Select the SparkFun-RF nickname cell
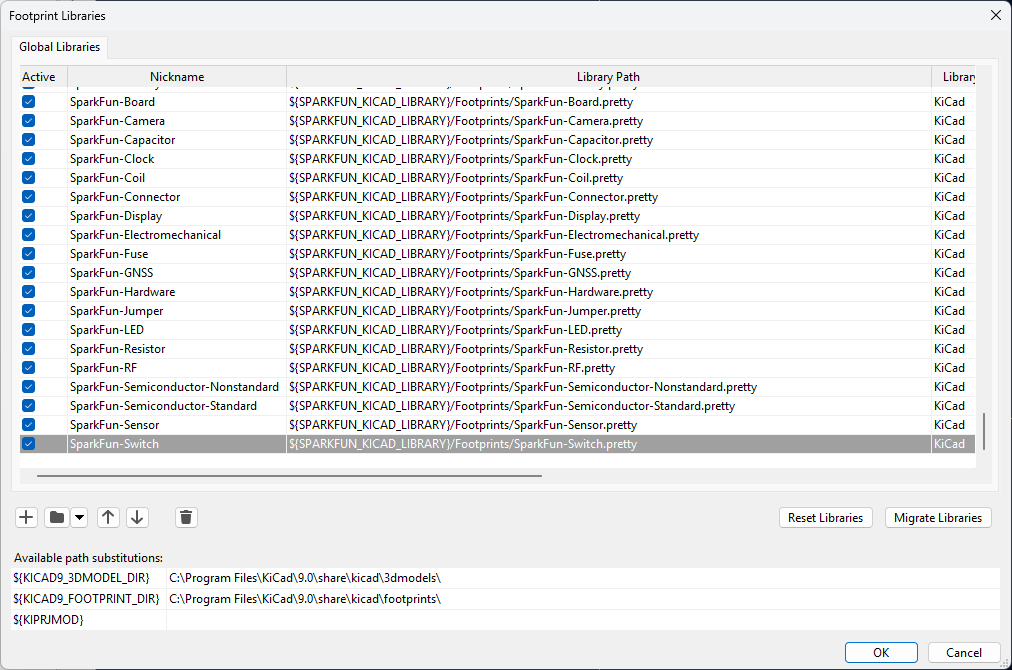This screenshot has height=670, width=1012. [177, 368]
